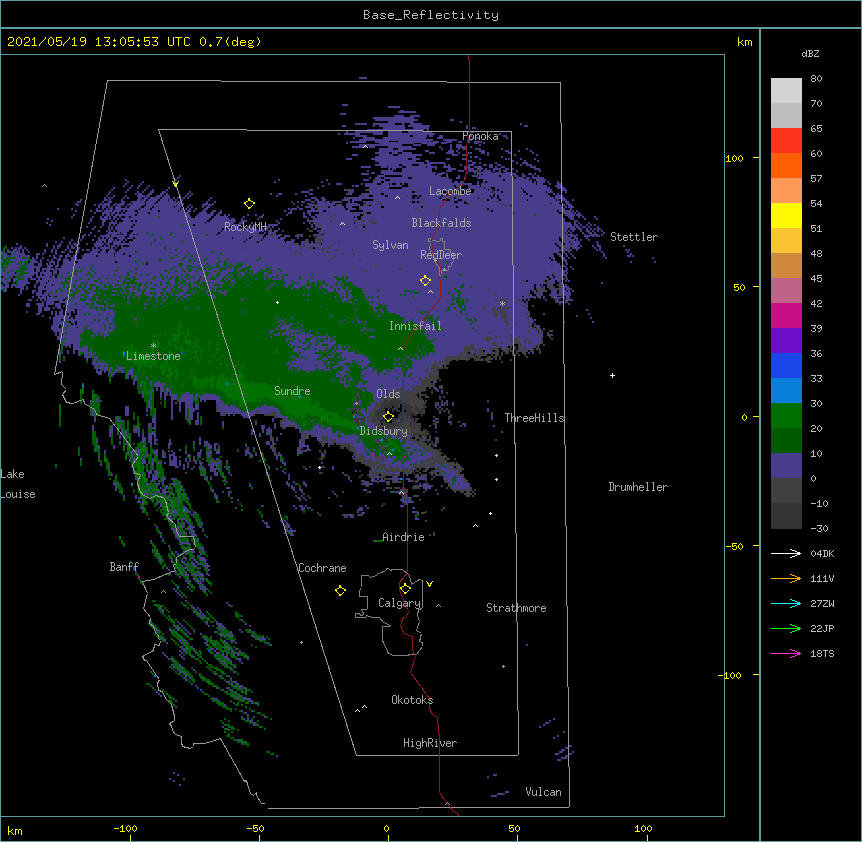The image size is (862, 842).
Task: Click the Limestone label
Action: coord(153,356)
